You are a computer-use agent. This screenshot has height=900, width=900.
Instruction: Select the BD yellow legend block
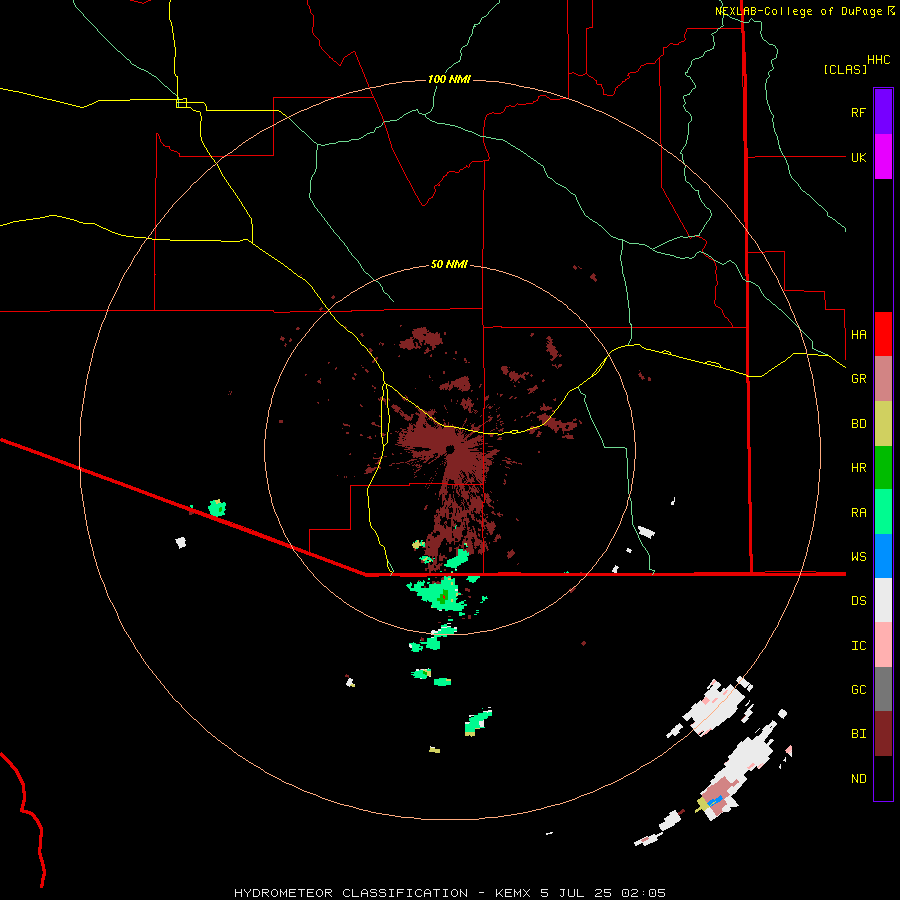click(883, 424)
